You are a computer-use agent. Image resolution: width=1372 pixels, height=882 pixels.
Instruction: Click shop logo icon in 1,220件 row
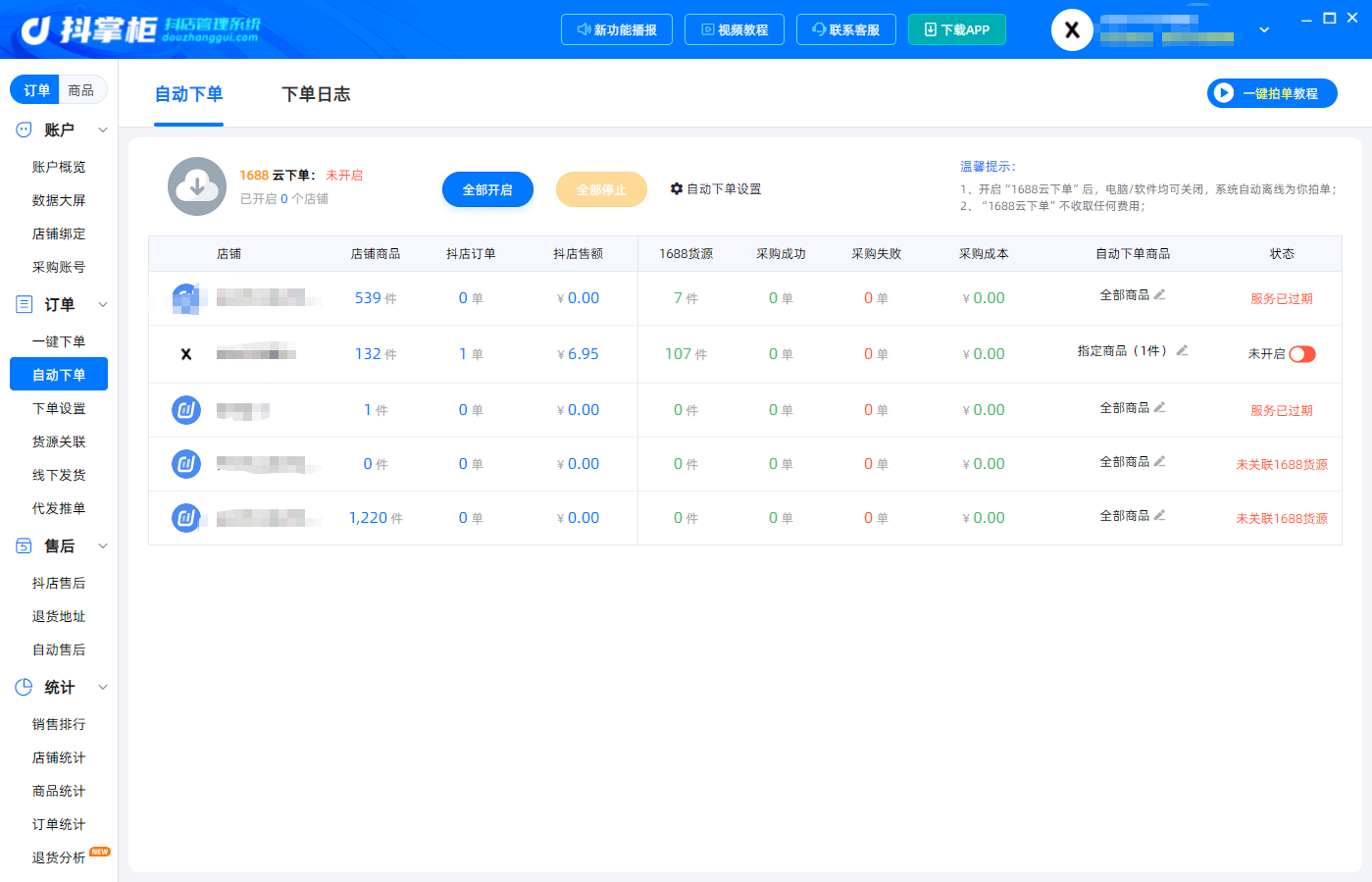point(186,518)
